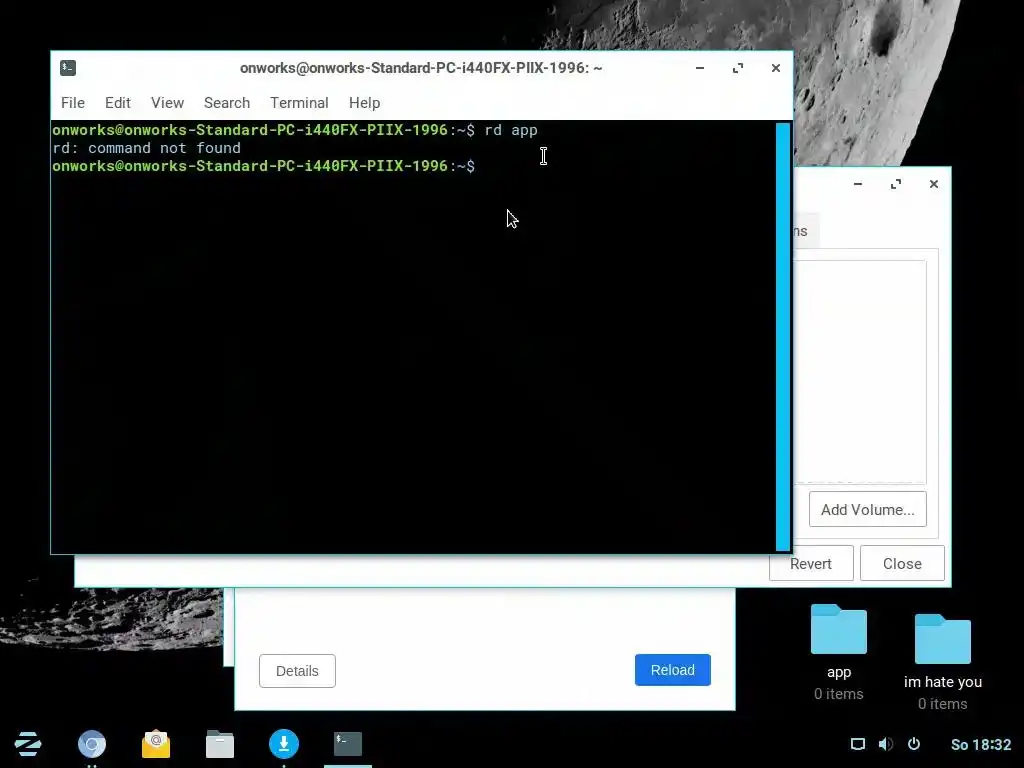Open the mail client from taskbar
1024x768 pixels.
(x=156, y=744)
